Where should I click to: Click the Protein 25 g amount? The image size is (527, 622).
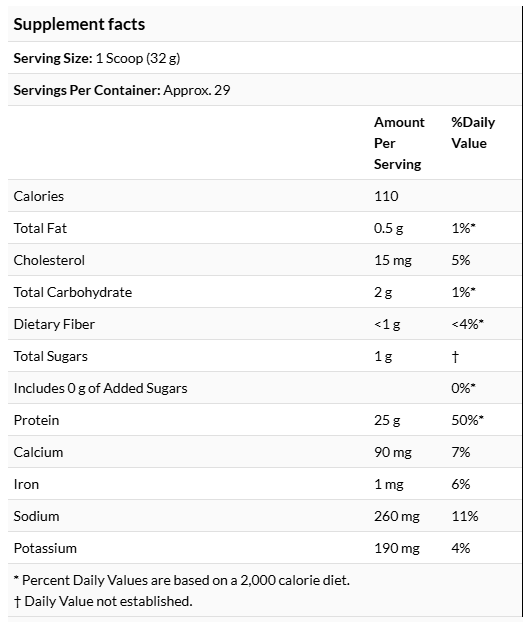(x=387, y=420)
